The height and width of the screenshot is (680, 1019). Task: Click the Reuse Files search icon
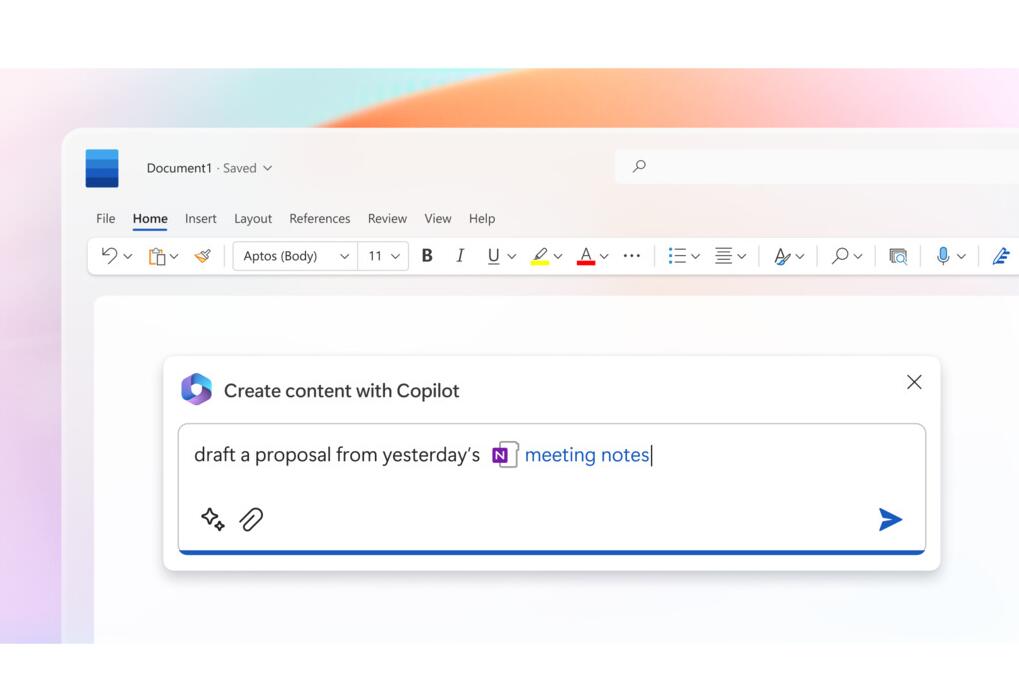click(x=898, y=256)
